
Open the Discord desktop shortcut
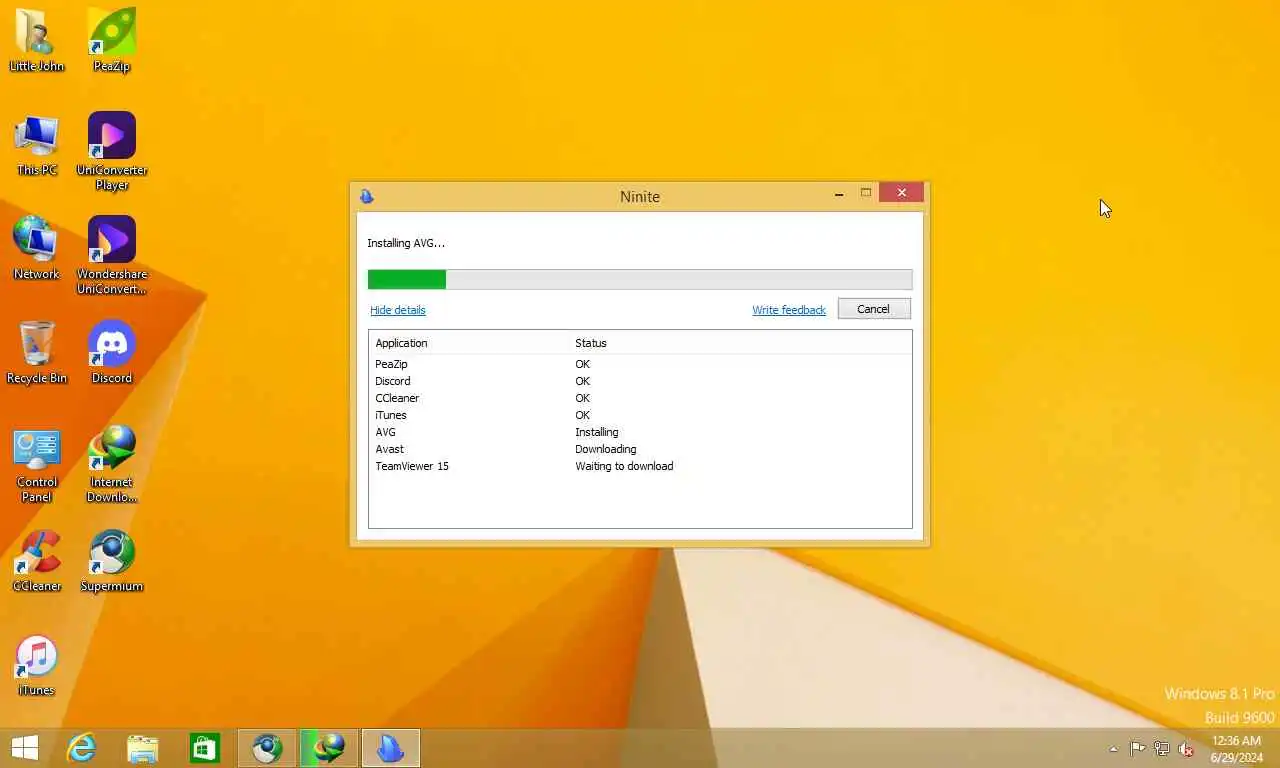[x=112, y=352]
